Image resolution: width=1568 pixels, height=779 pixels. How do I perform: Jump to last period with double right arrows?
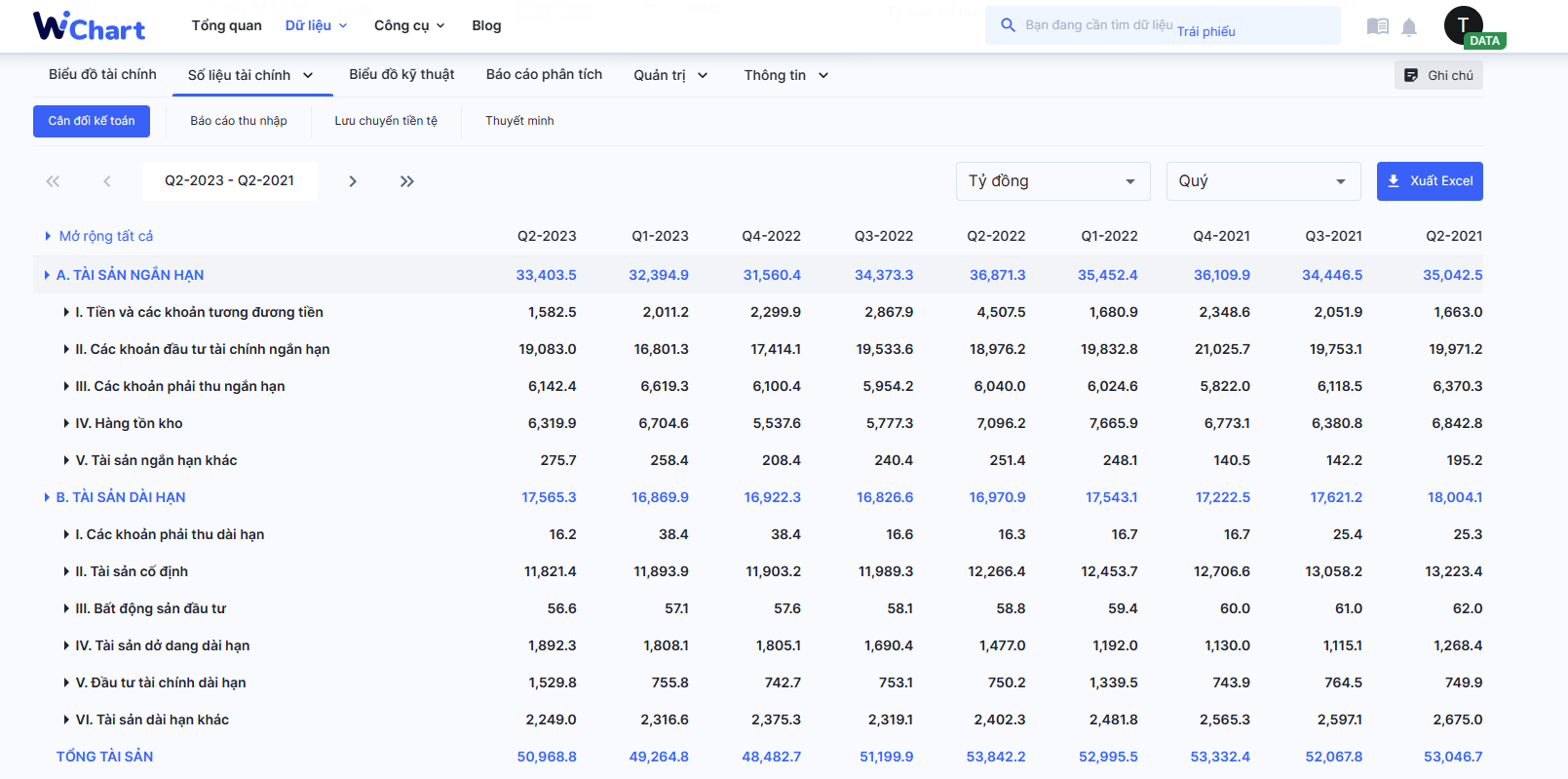(x=407, y=181)
